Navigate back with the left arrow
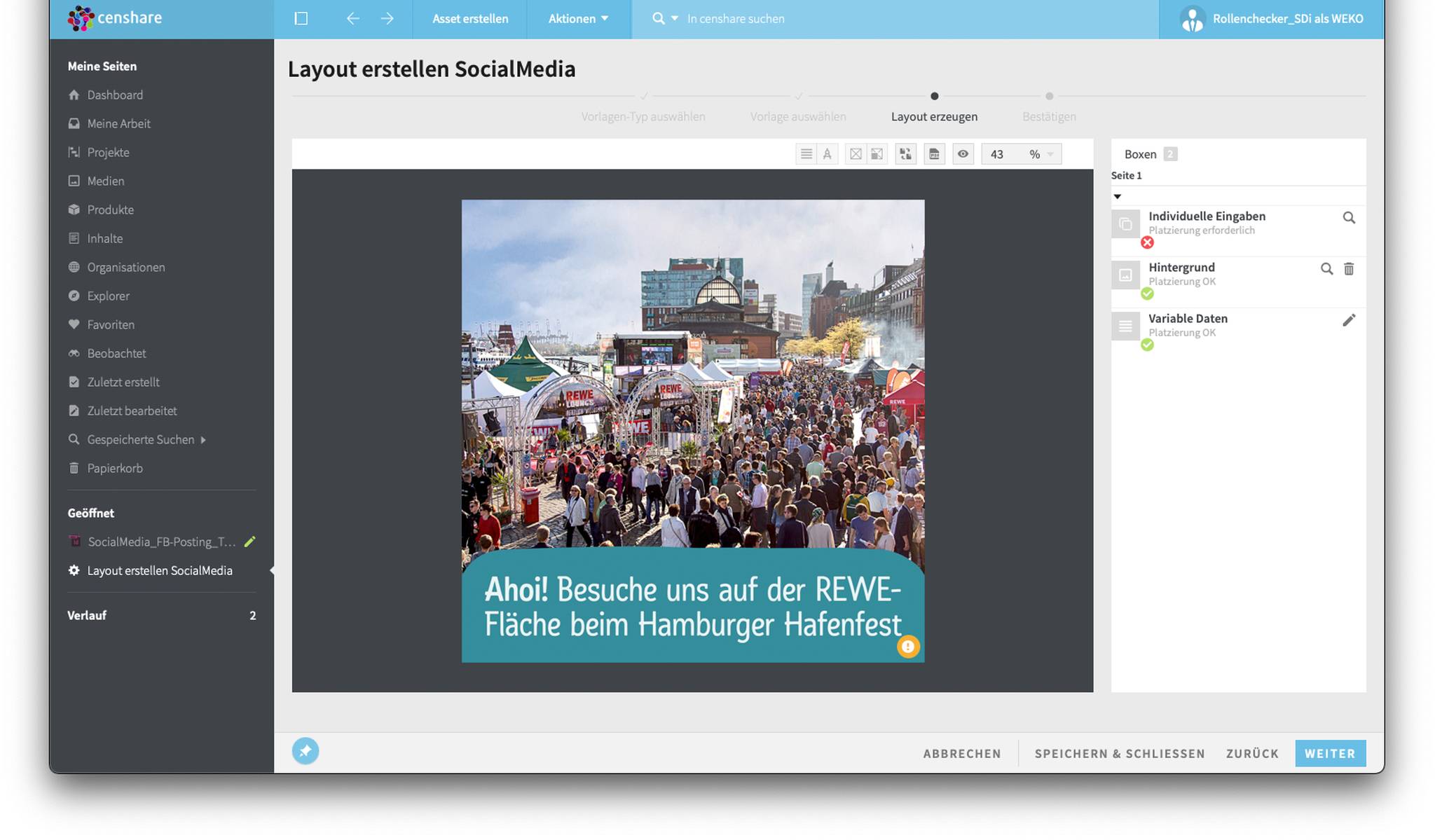 pyautogui.click(x=353, y=19)
